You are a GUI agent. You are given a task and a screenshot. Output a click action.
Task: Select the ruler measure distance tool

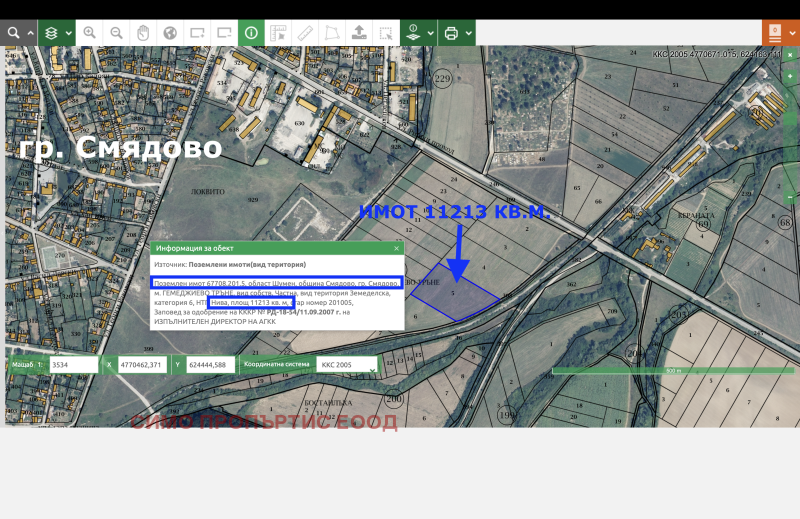click(305, 33)
